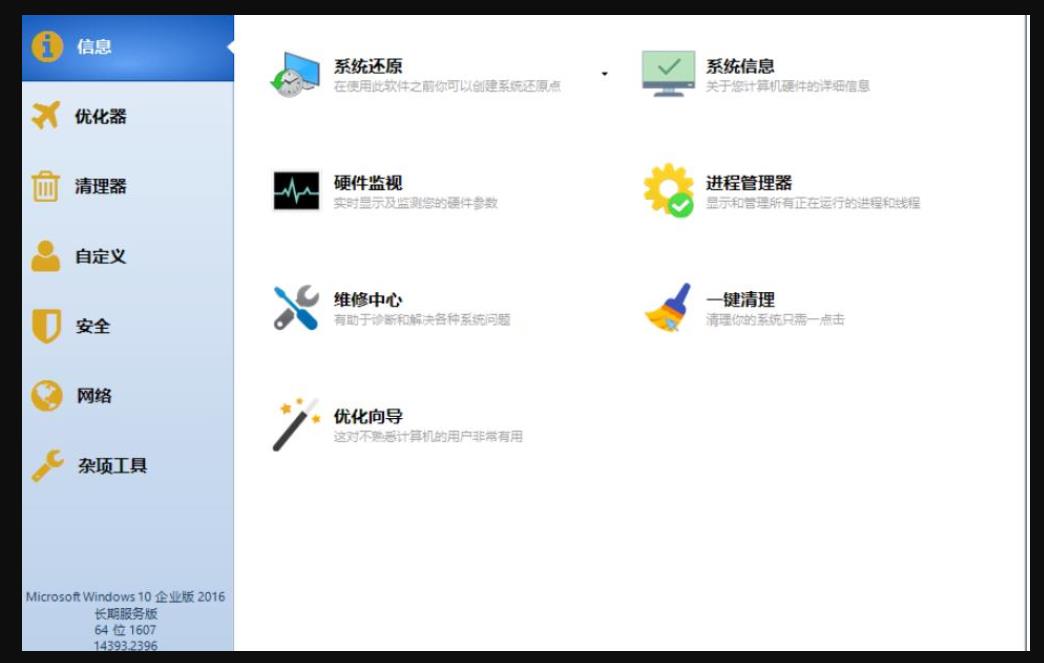
Task: Switch to the 自定义 sidebar tab
Action: tap(100, 256)
